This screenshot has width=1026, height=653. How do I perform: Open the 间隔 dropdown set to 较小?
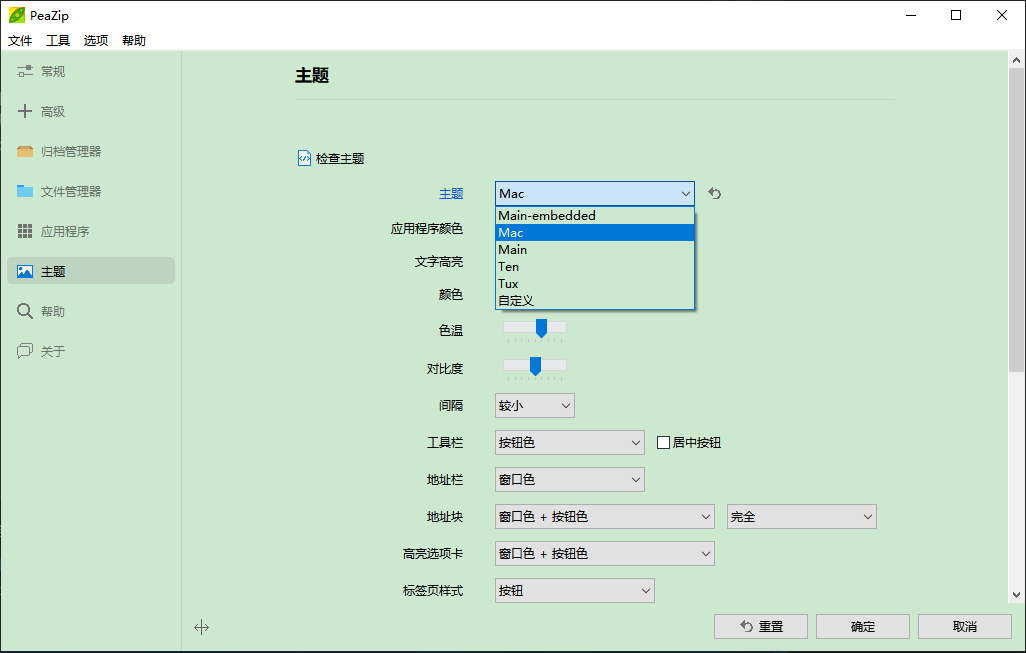click(535, 406)
